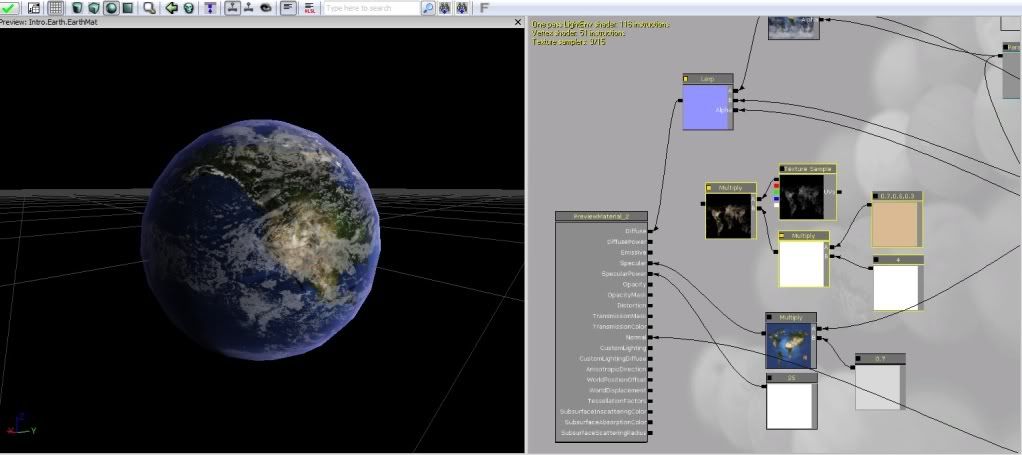Toggle preview box on white Multiply node
The image size is (1022, 455).
click(783, 235)
